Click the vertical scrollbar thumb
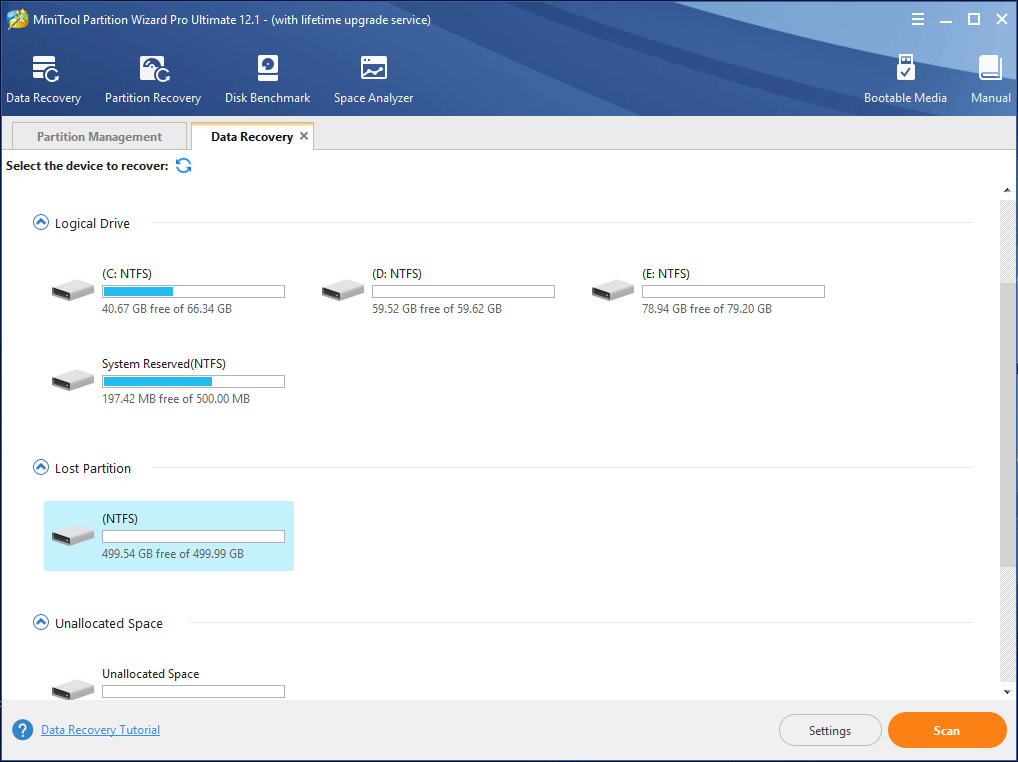The width and height of the screenshot is (1018, 762). click(x=1007, y=425)
